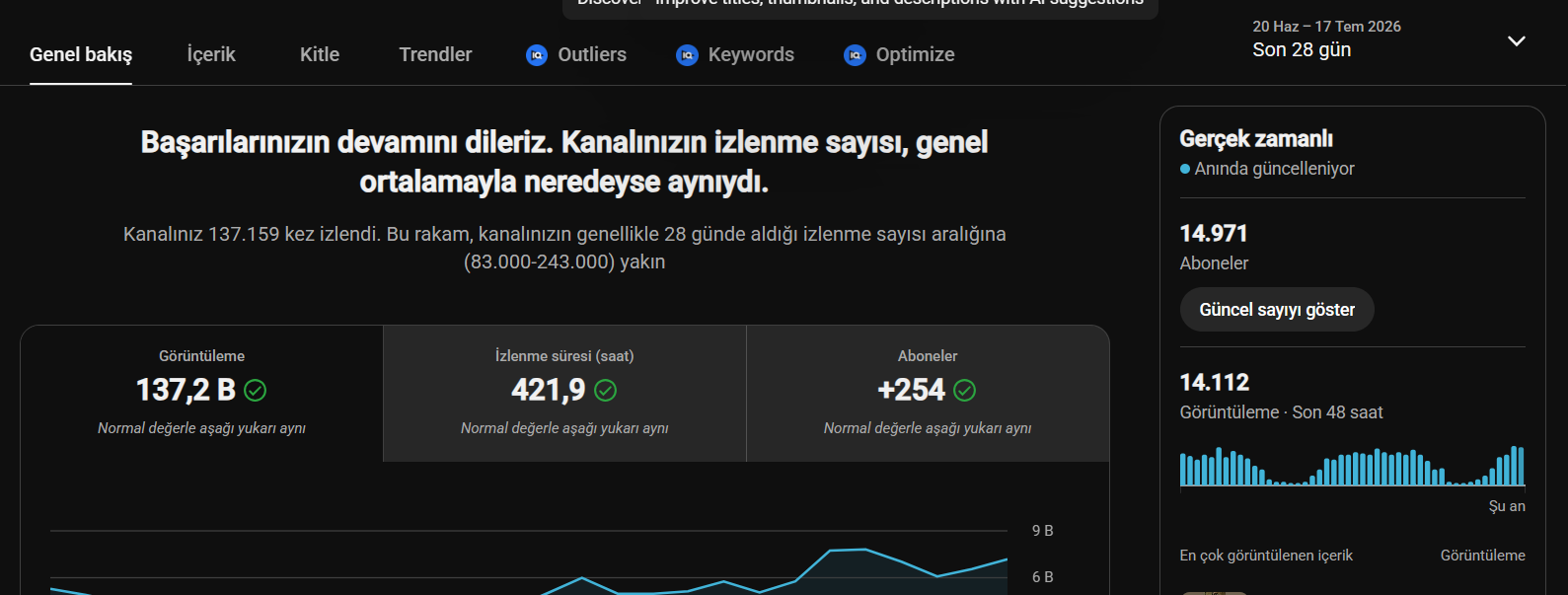Click the 14.112 realtime views value

pyautogui.click(x=1215, y=383)
